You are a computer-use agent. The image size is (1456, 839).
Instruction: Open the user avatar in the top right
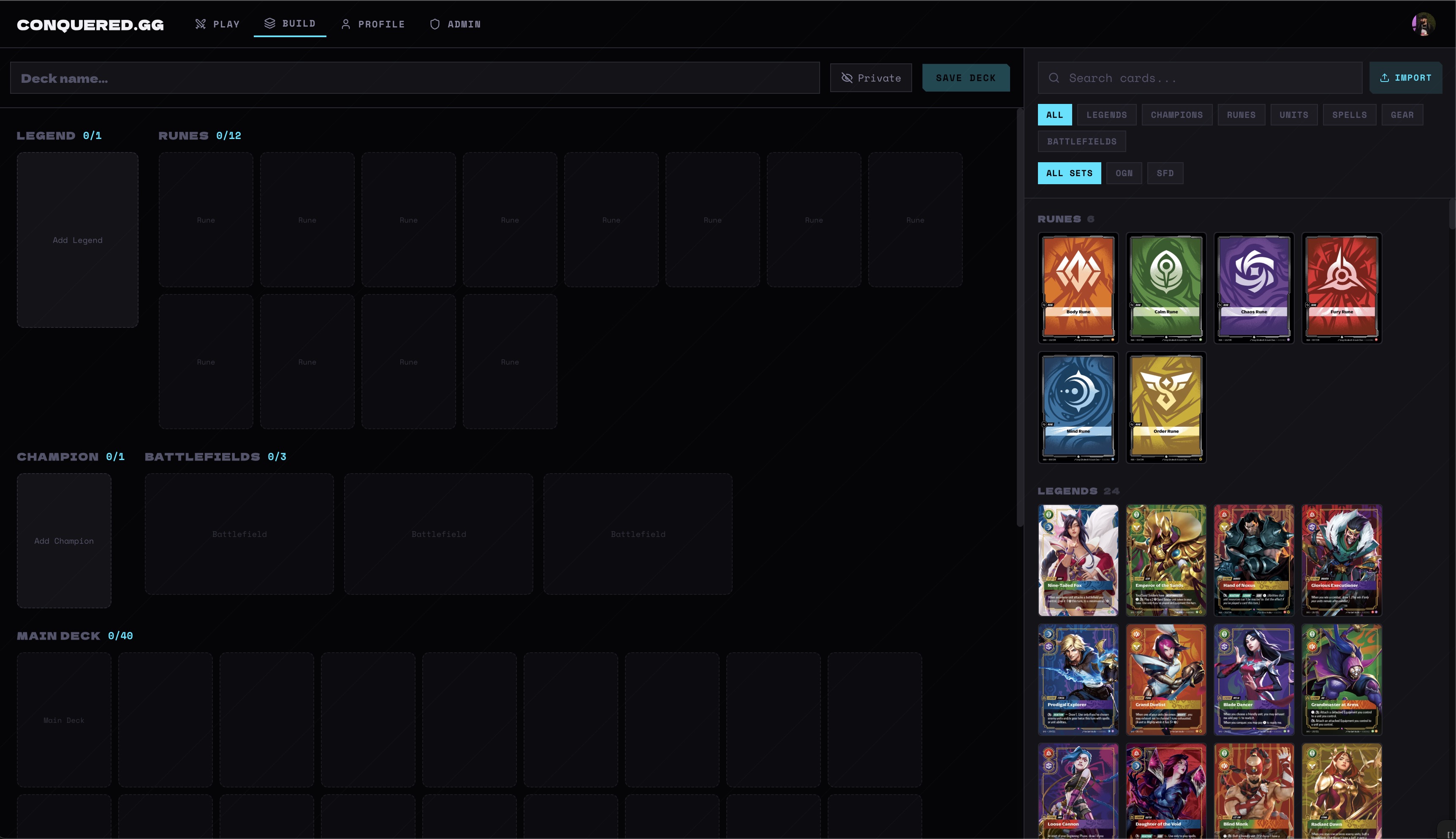(1423, 24)
